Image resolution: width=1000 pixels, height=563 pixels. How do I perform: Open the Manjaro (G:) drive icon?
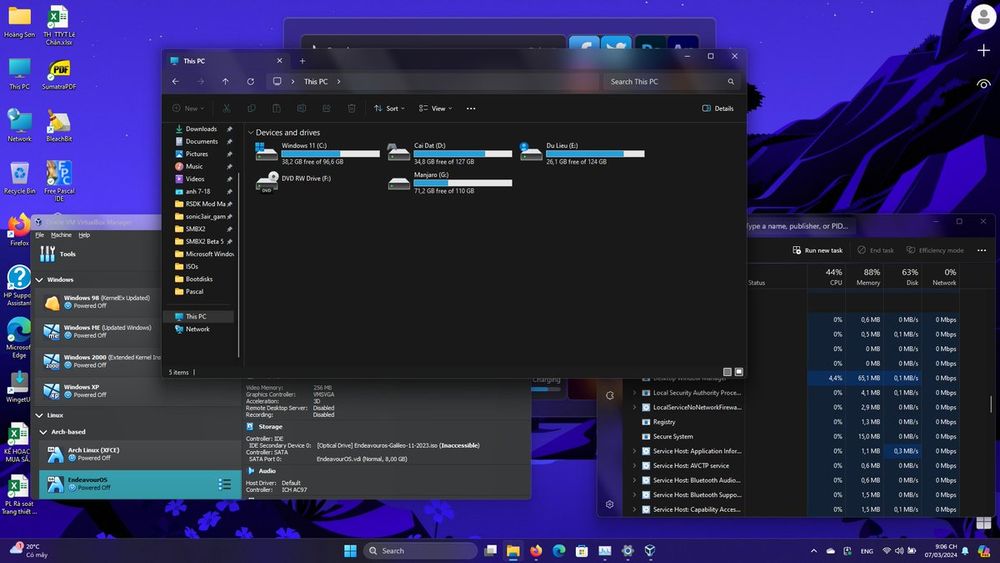click(x=399, y=183)
